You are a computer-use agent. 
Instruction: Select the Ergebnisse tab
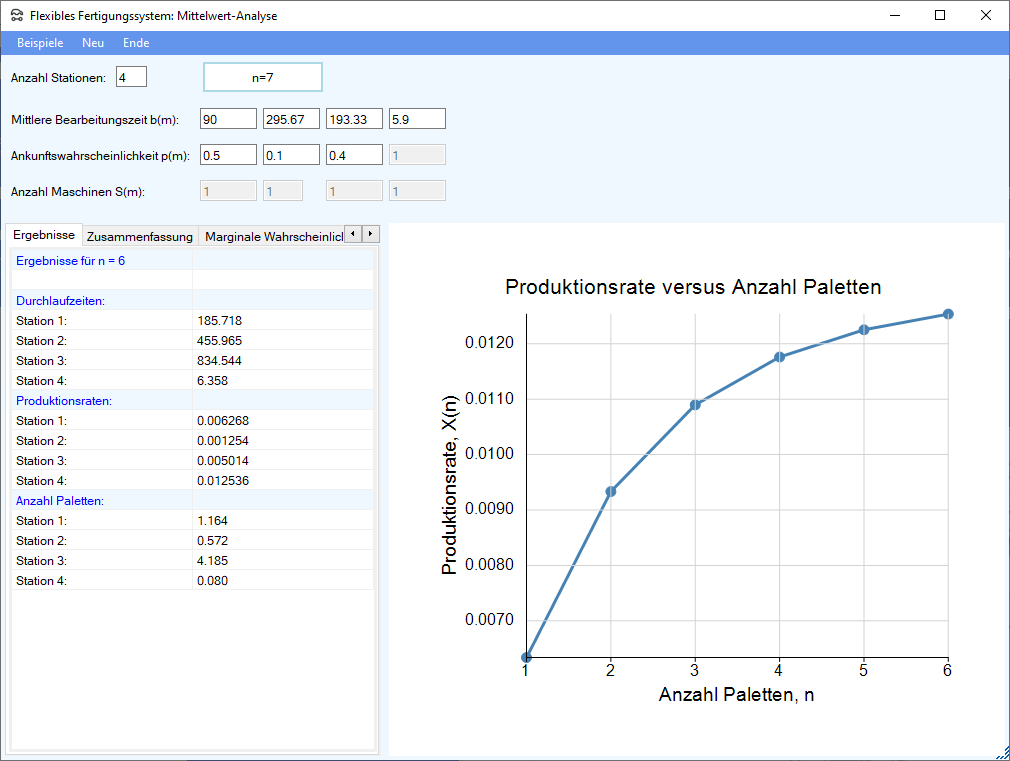pos(44,235)
